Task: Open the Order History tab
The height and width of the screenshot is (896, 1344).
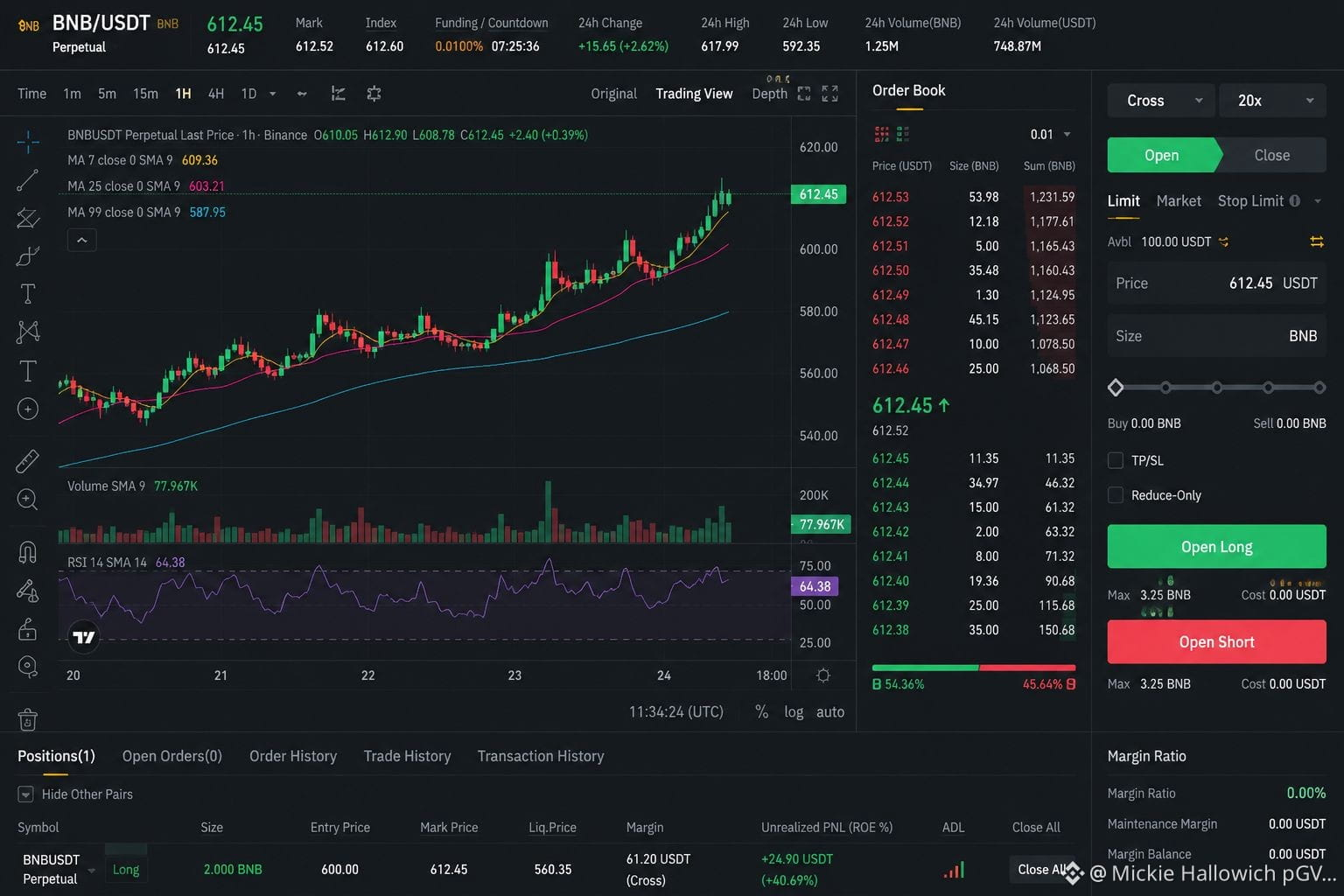Action: [293, 756]
